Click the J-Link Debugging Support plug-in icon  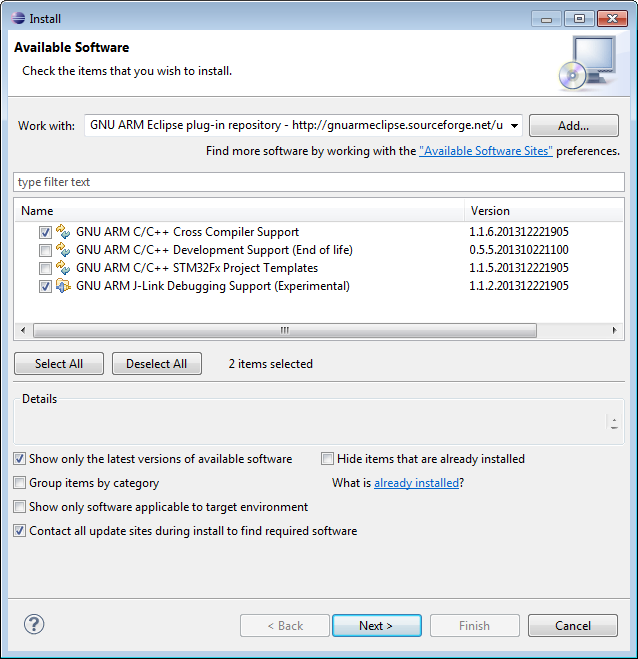(x=64, y=286)
